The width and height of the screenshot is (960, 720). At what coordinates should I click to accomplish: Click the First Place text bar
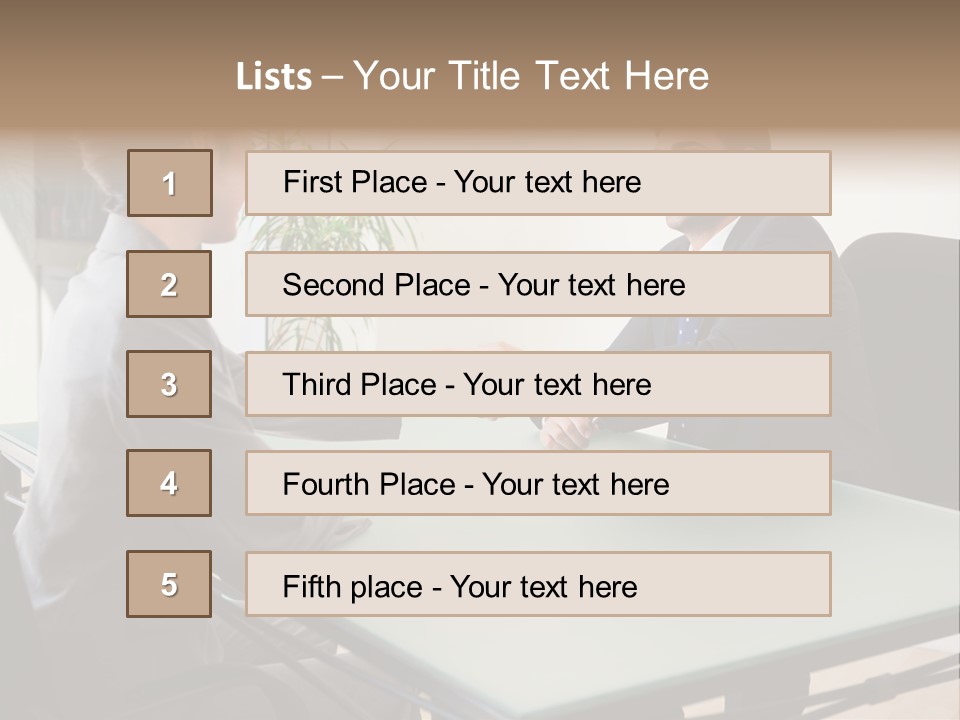[x=538, y=183]
